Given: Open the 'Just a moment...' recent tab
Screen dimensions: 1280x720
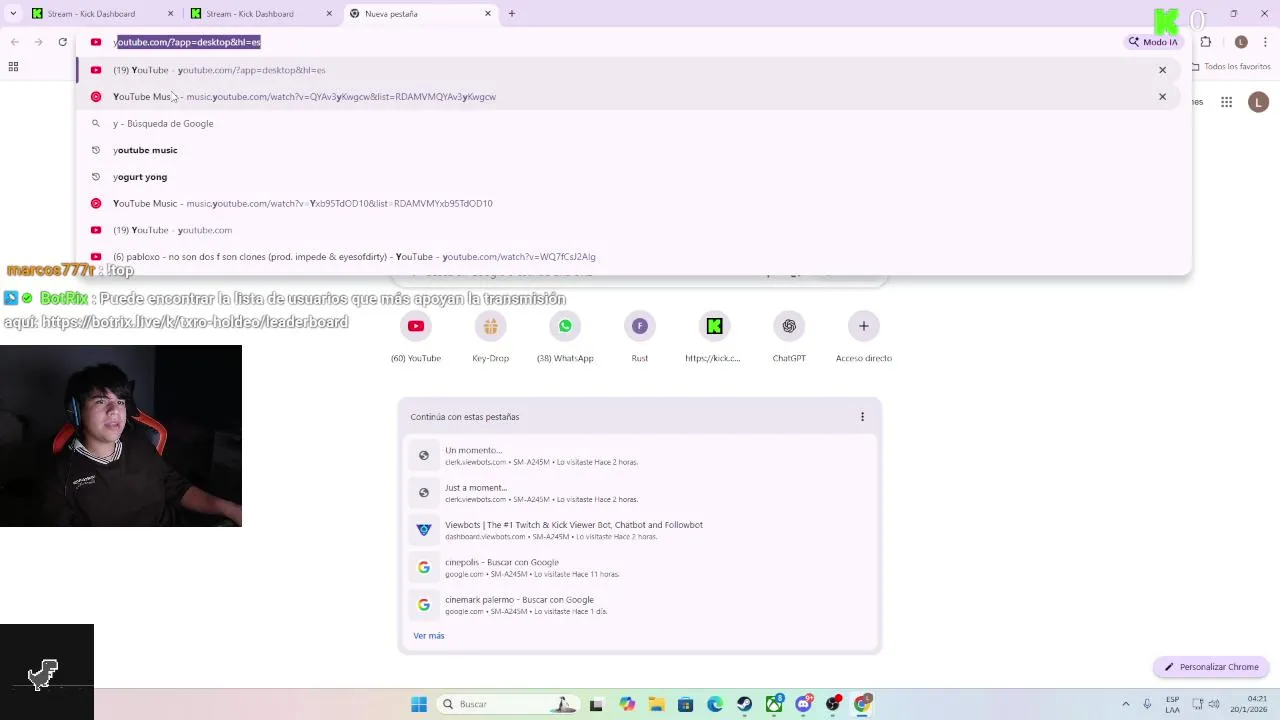Looking at the screenshot, I should pos(640,493).
